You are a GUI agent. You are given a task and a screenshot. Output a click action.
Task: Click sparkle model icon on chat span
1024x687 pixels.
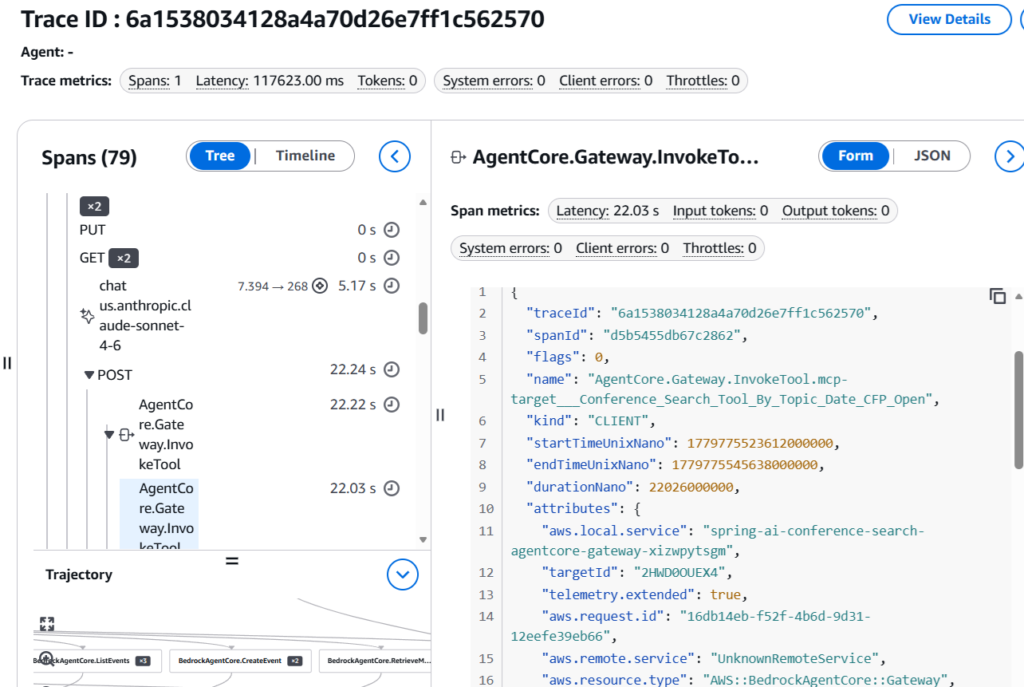tap(87, 315)
